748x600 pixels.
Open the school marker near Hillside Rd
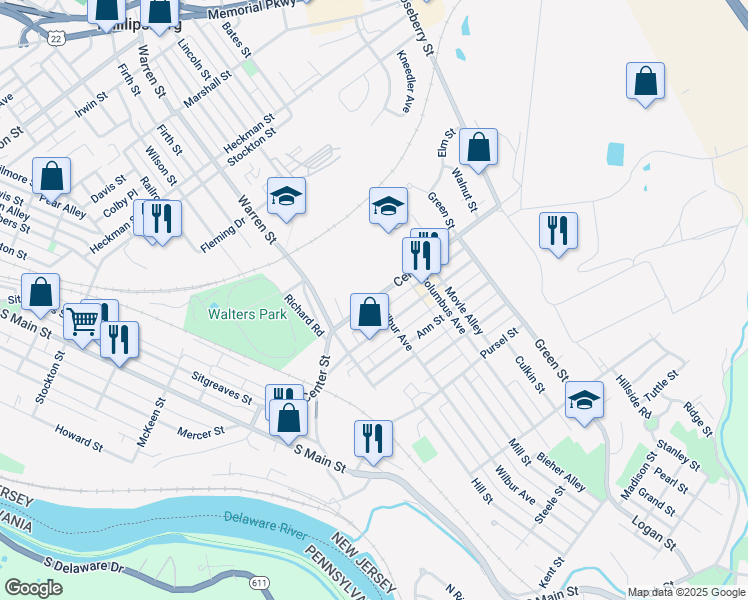pos(584,399)
